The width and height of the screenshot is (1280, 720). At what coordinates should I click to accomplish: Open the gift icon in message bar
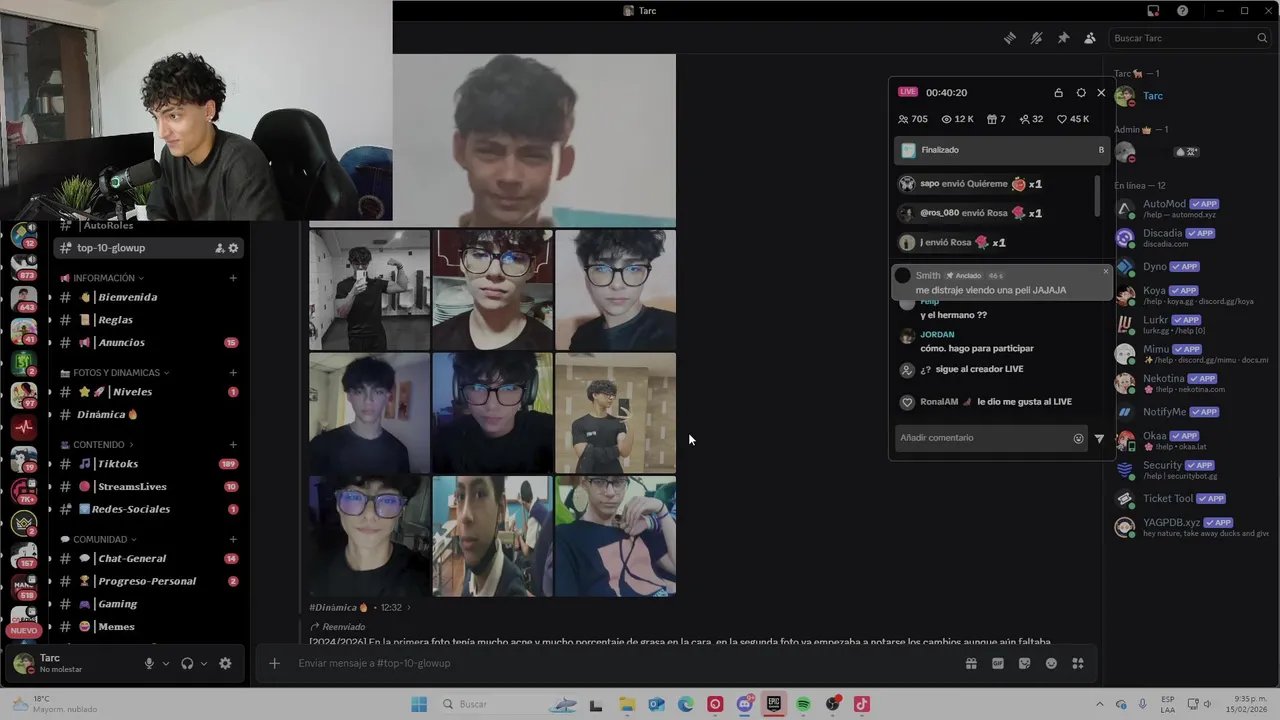click(x=971, y=663)
